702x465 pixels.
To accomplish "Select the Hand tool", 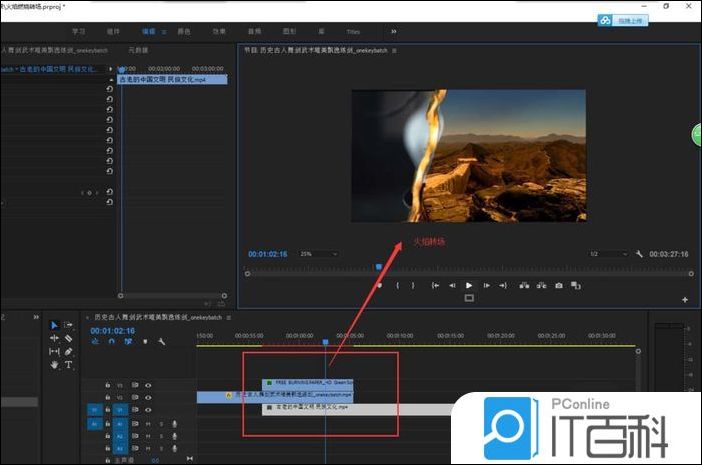I will tap(54, 364).
